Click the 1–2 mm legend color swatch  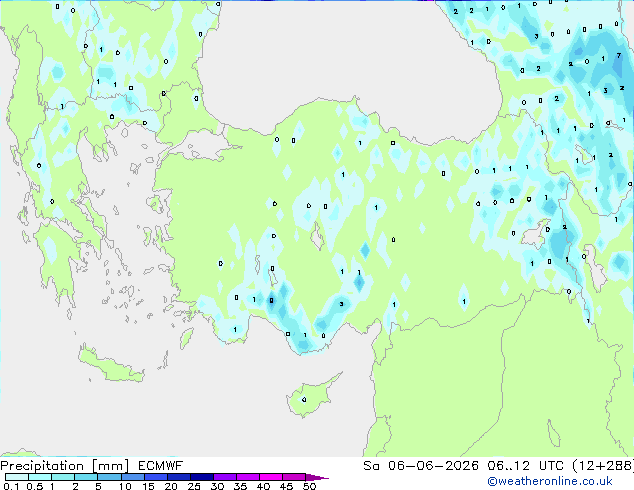[x=63, y=477]
